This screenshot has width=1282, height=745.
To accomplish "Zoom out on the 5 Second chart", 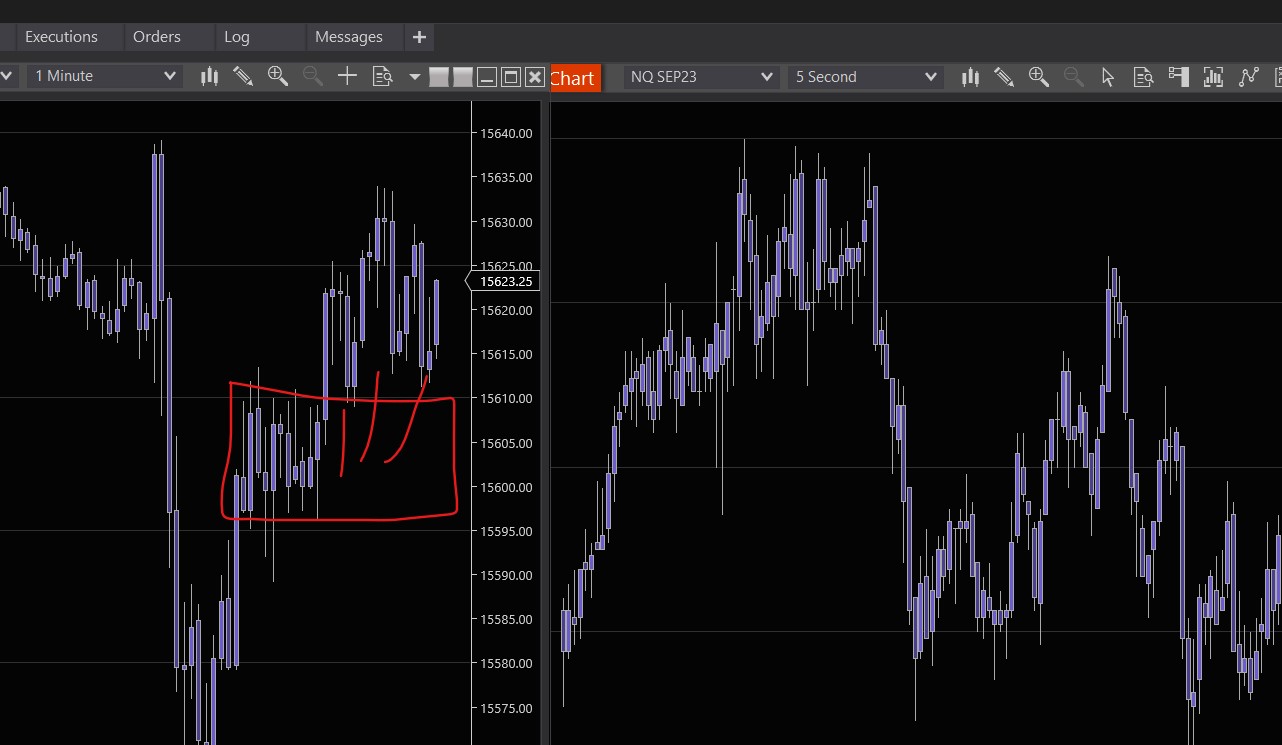I will 1073,77.
